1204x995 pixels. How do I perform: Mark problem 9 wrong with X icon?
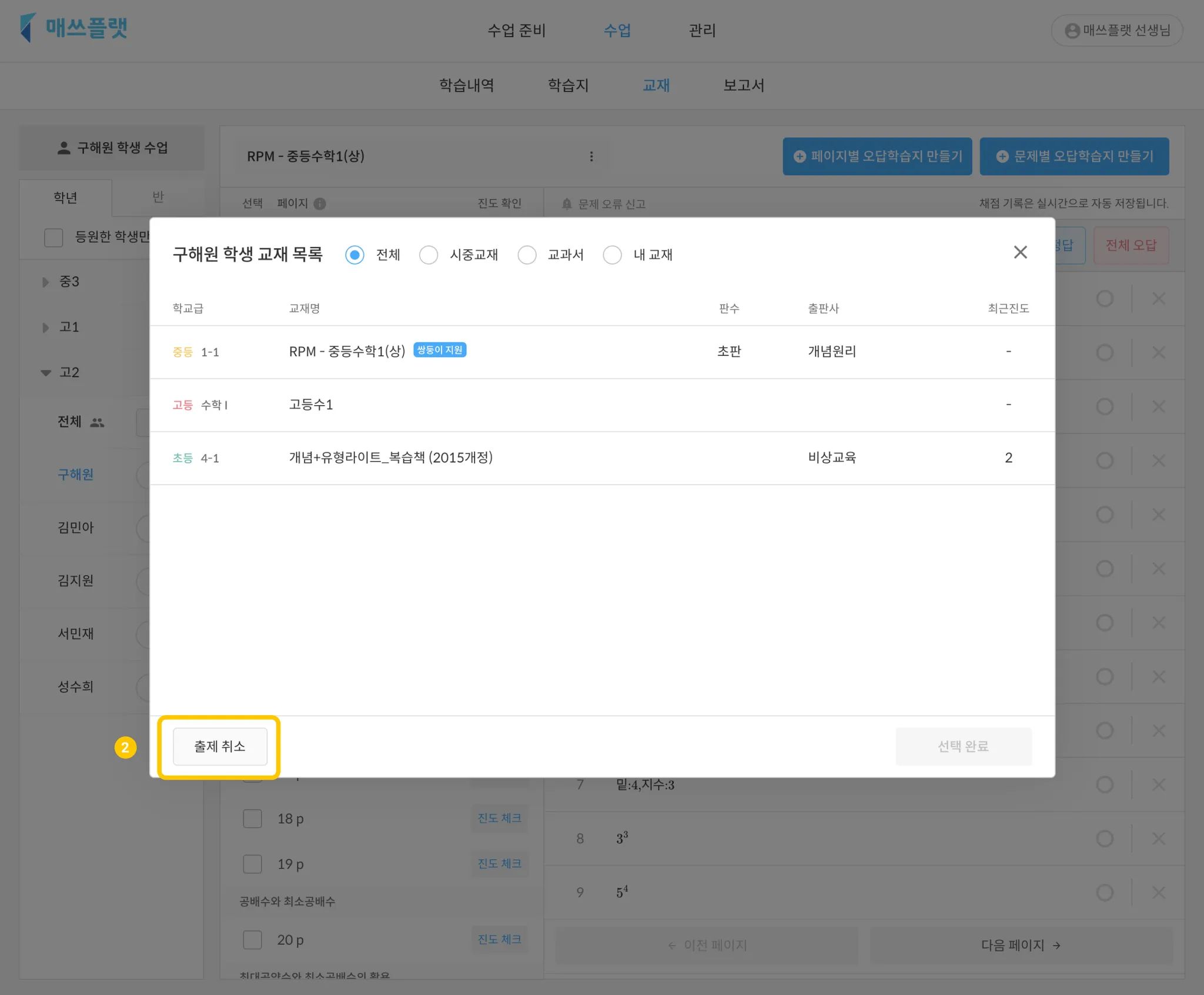(x=1158, y=892)
